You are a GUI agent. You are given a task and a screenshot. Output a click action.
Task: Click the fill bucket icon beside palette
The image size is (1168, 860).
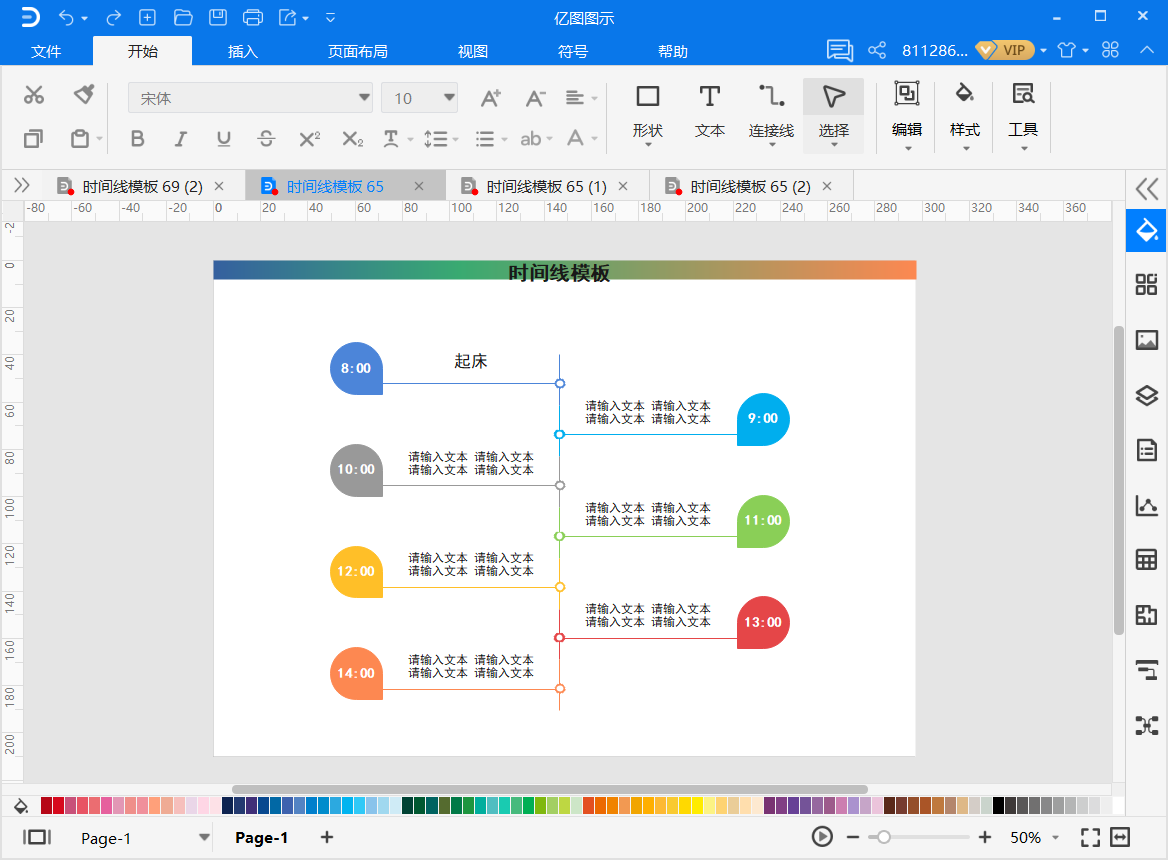click(x=21, y=806)
